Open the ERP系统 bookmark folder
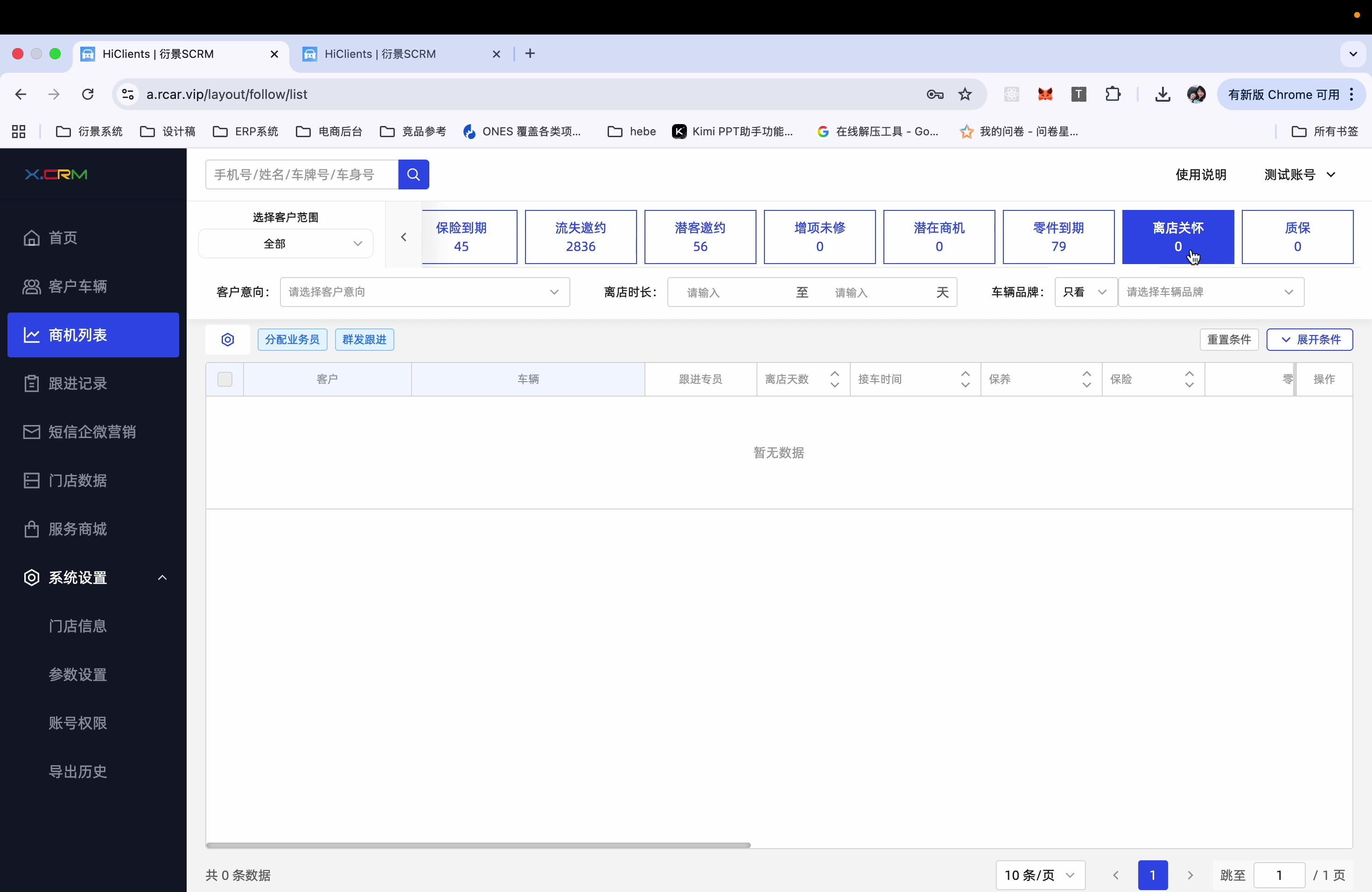The height and width of the screenshot is (892, 1372). tap(245, 132)
